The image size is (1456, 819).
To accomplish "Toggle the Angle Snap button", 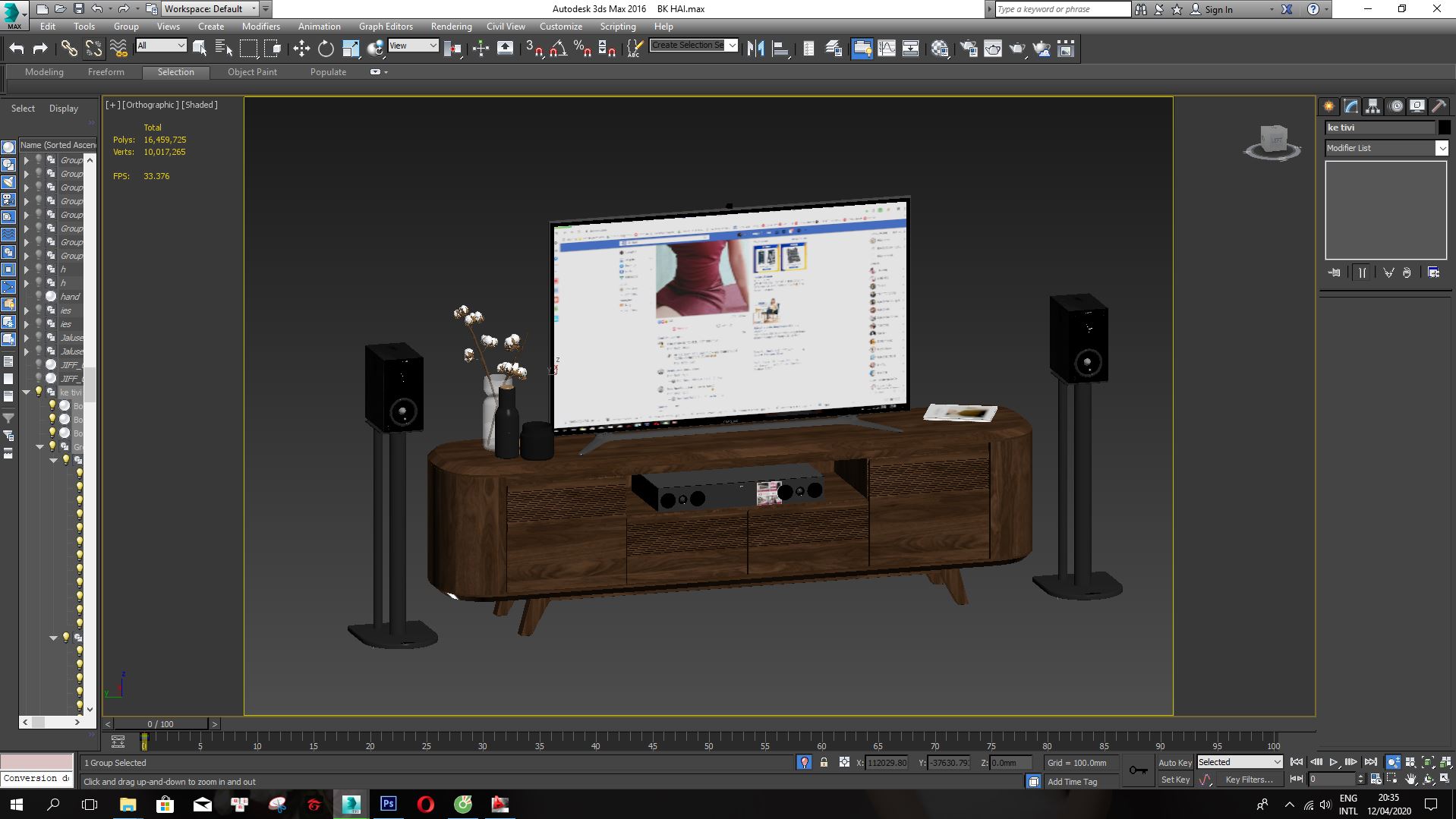I will [x=558, y=49].
